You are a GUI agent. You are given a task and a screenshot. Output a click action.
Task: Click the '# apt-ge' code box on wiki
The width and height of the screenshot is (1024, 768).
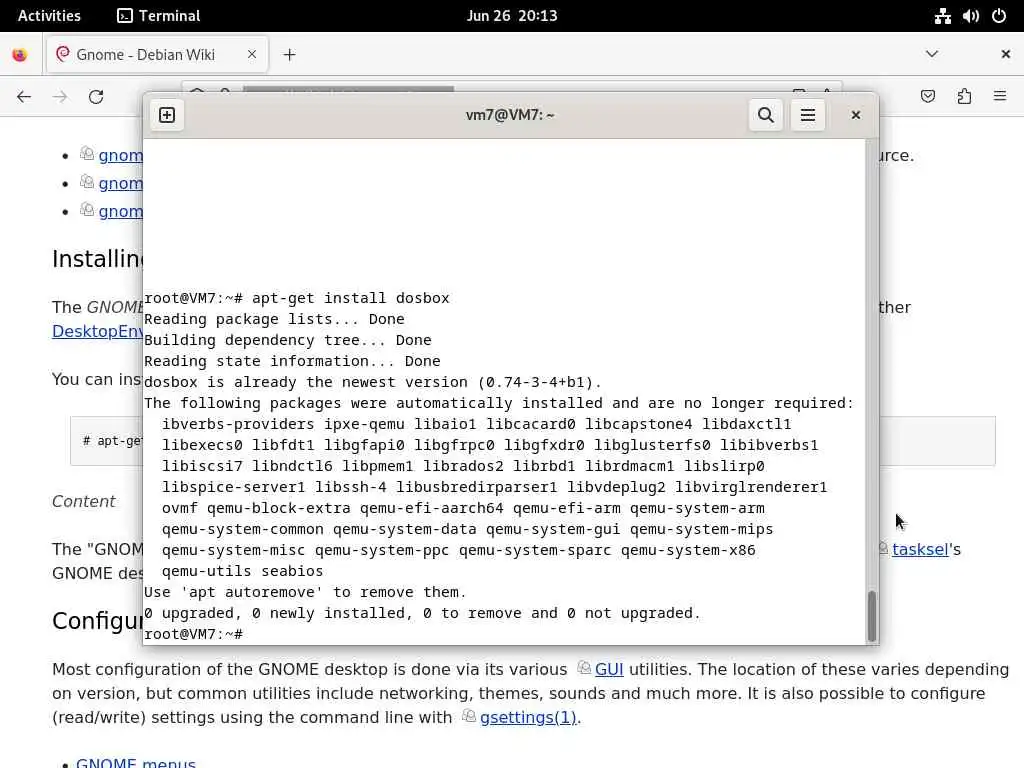click(x=106, y=441)
